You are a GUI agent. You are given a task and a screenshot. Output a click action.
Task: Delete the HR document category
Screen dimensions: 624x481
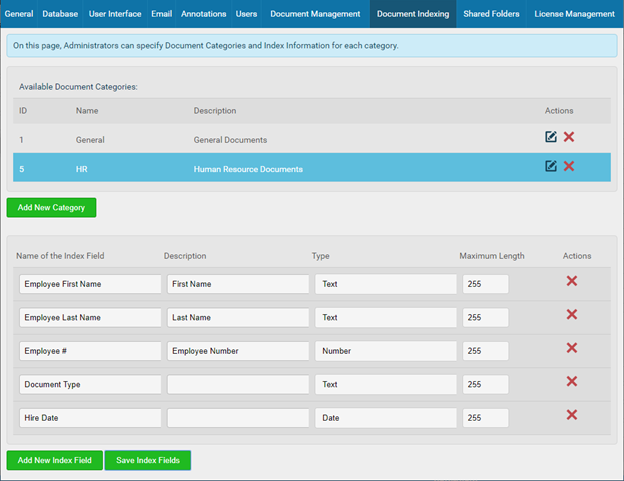569,166
